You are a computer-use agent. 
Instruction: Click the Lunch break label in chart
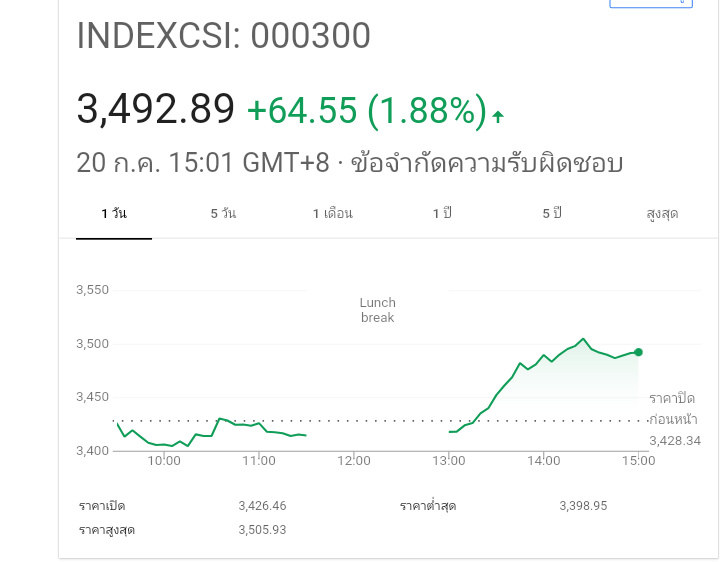coord(377,310)
